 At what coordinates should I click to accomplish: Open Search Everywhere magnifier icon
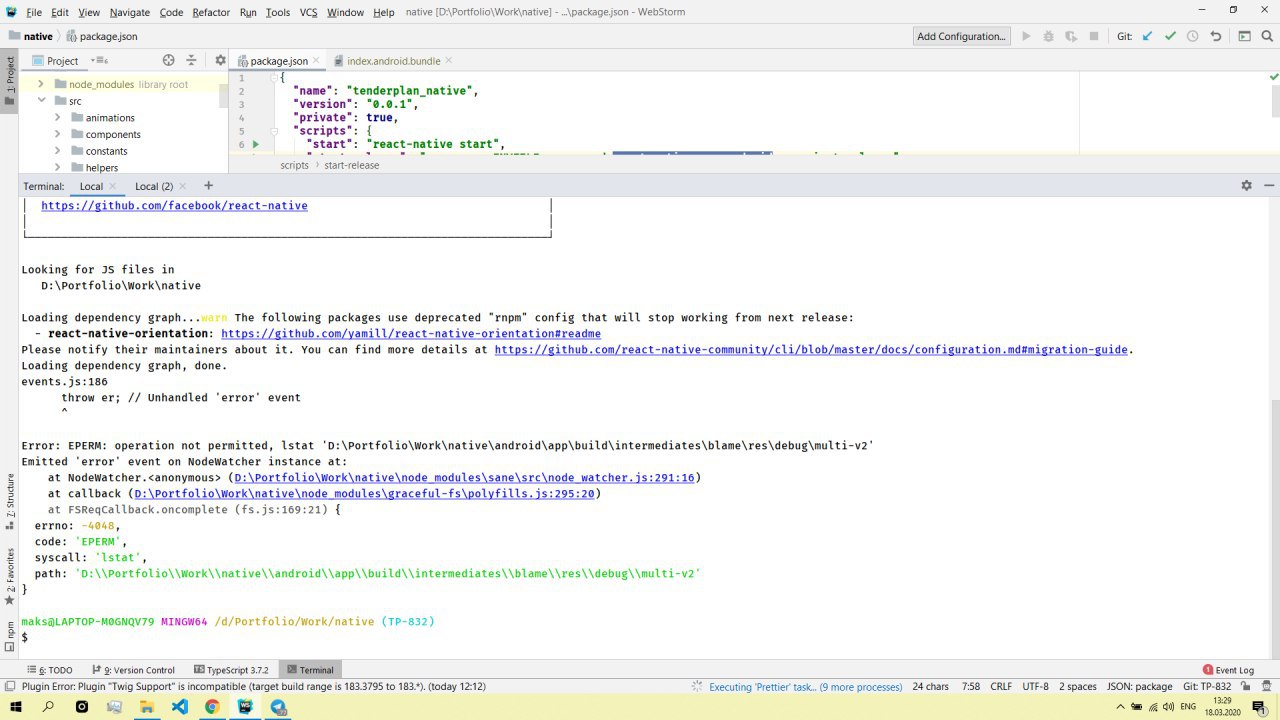tap(1267, 36)
